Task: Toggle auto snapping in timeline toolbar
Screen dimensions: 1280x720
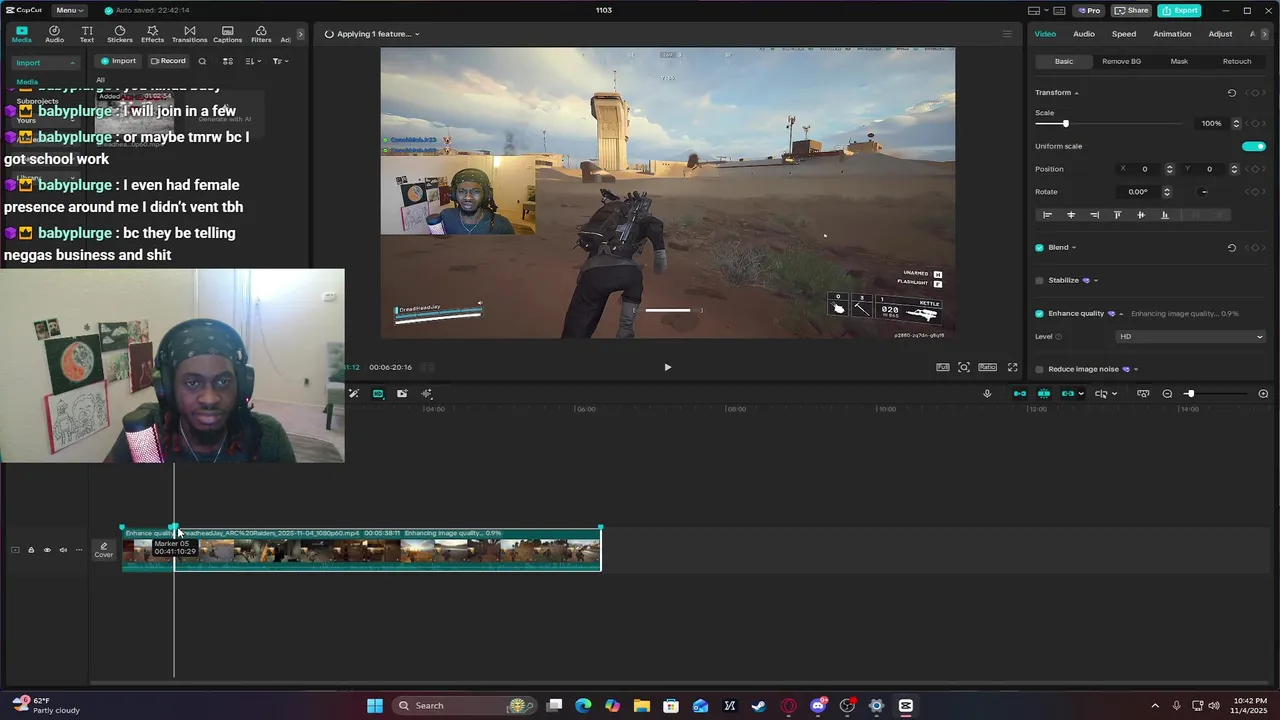Action: pyautogui.click(x=1044, y=394)
